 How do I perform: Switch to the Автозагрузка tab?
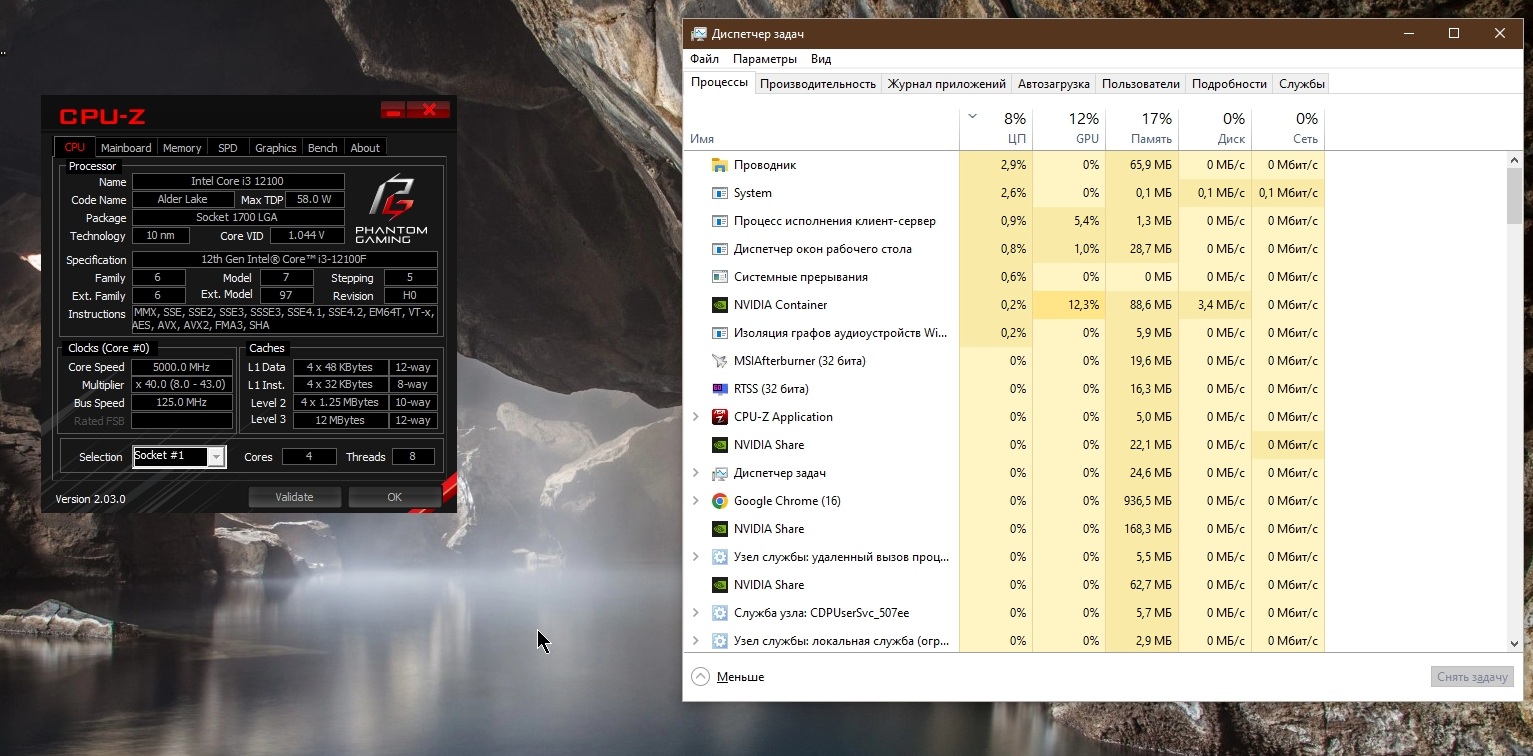click(x=1054, y=84)
